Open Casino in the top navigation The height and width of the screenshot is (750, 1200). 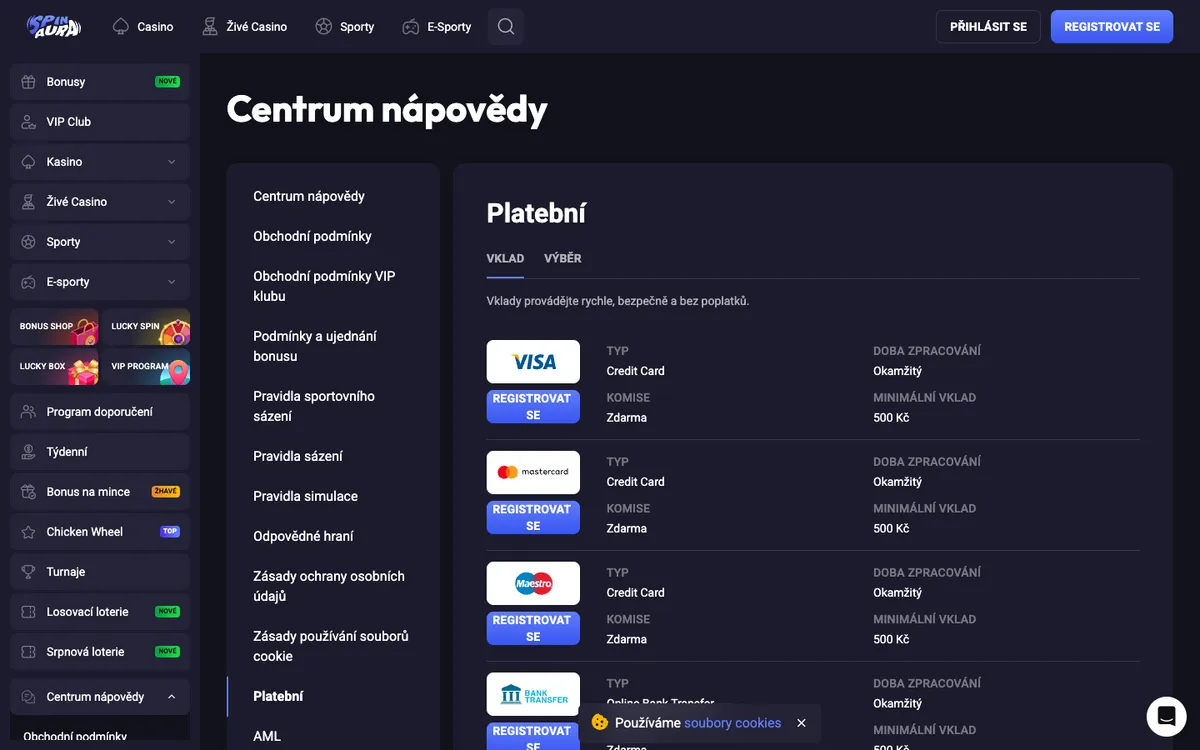click(143, 27)
